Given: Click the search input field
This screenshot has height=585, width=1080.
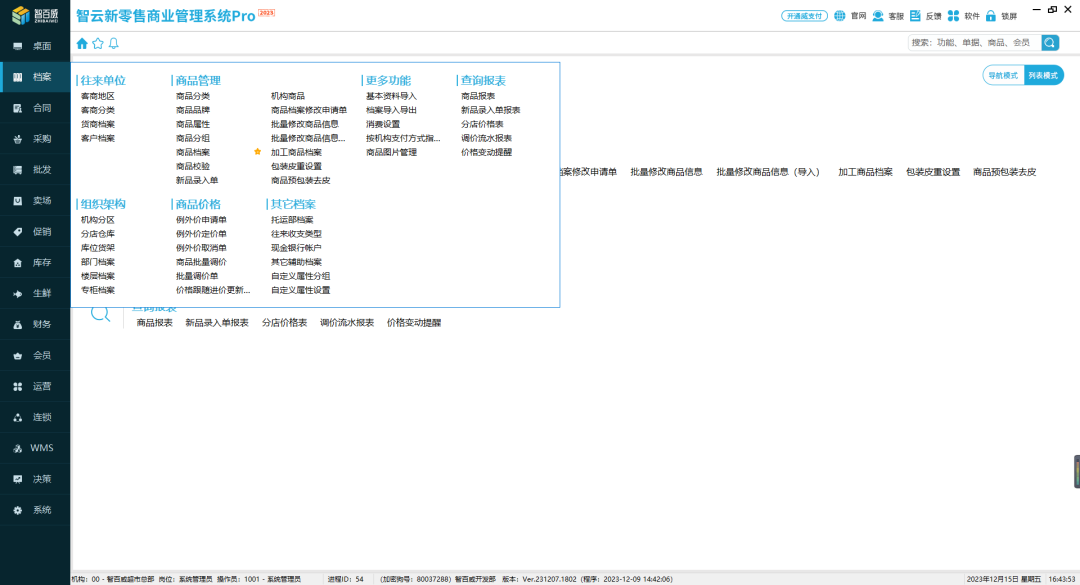Looking at the screenshot, I should coord(973,42).
